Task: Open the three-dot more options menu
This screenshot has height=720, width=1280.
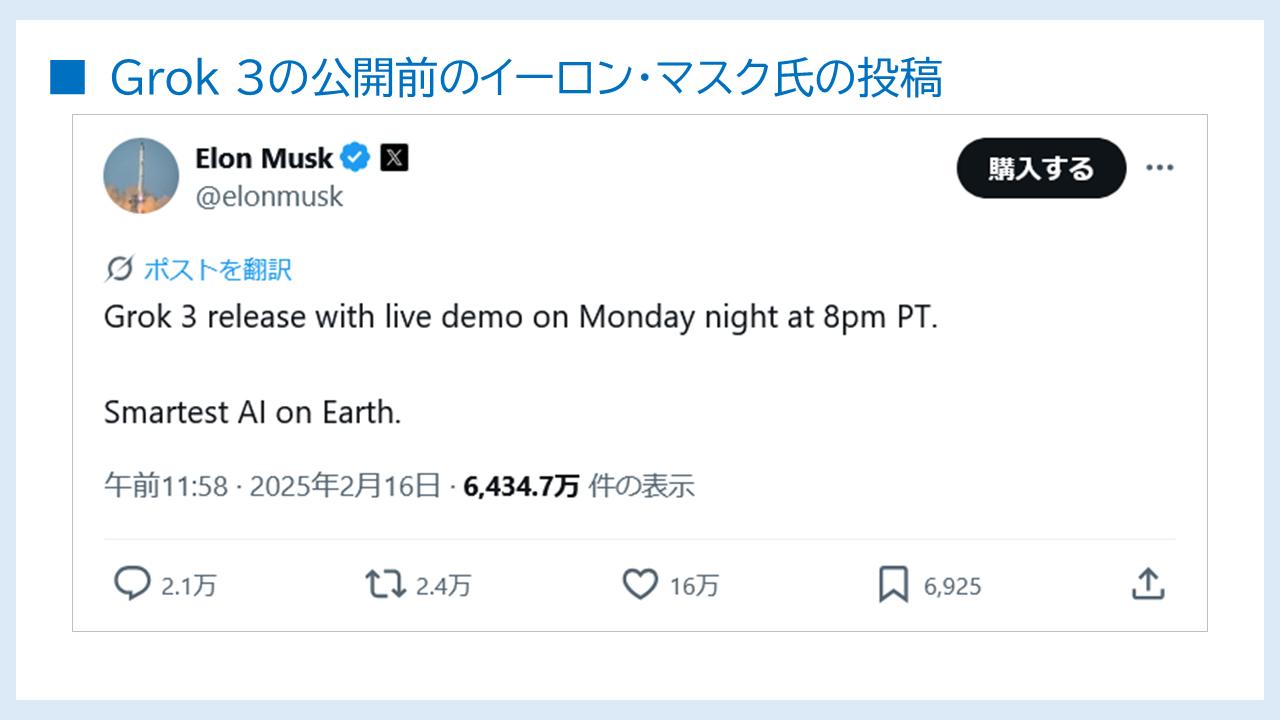Action: pyautogui.click(x=1159, y=168)
